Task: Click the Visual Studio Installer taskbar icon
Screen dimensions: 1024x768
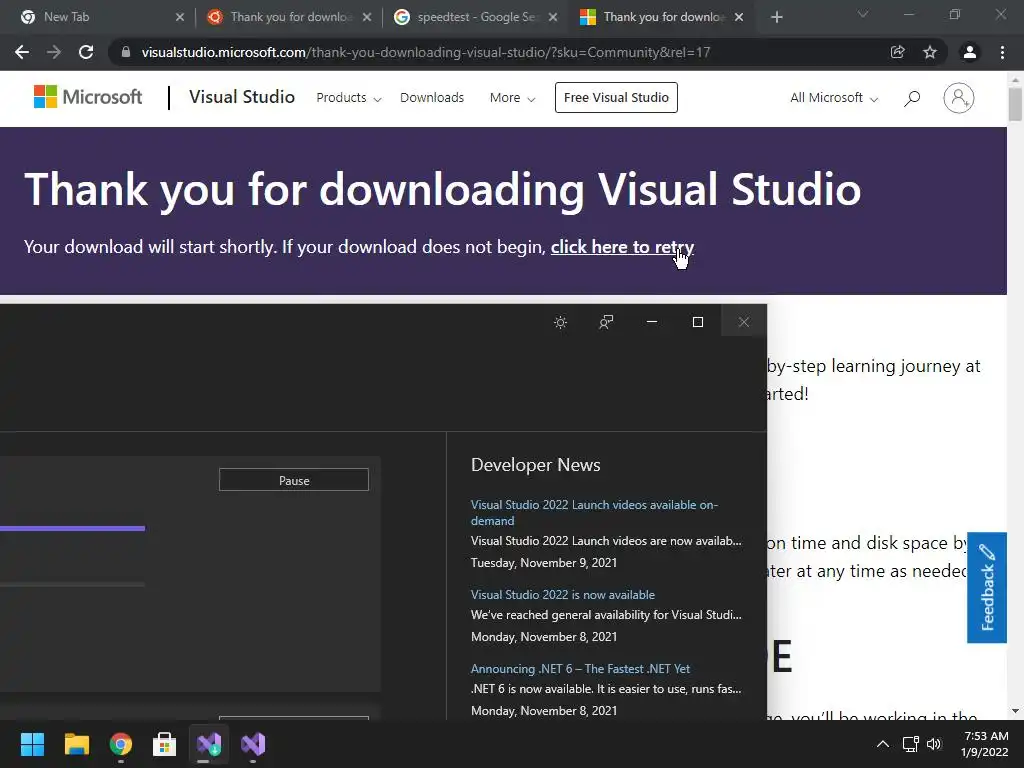Action: 209,744
